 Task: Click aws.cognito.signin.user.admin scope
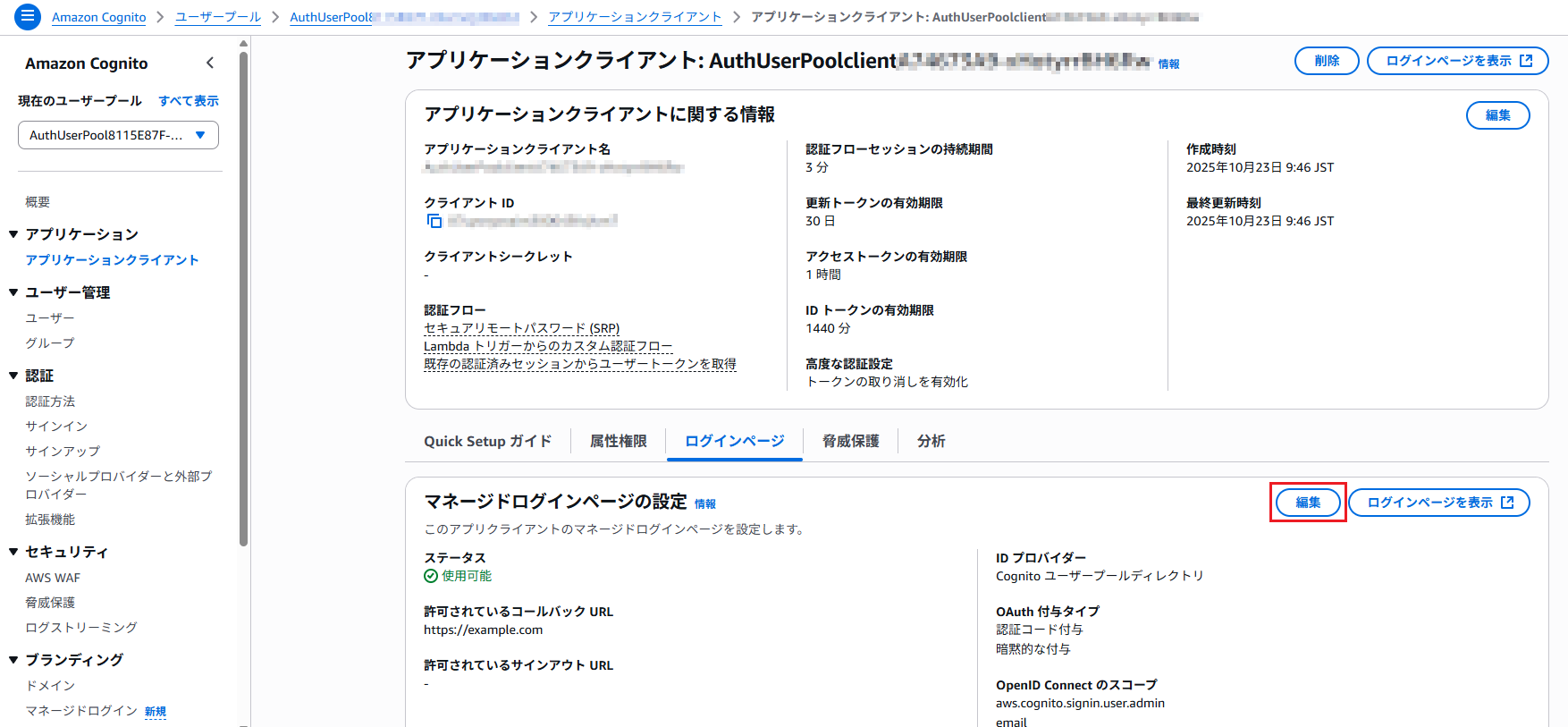pos(1080,703)
